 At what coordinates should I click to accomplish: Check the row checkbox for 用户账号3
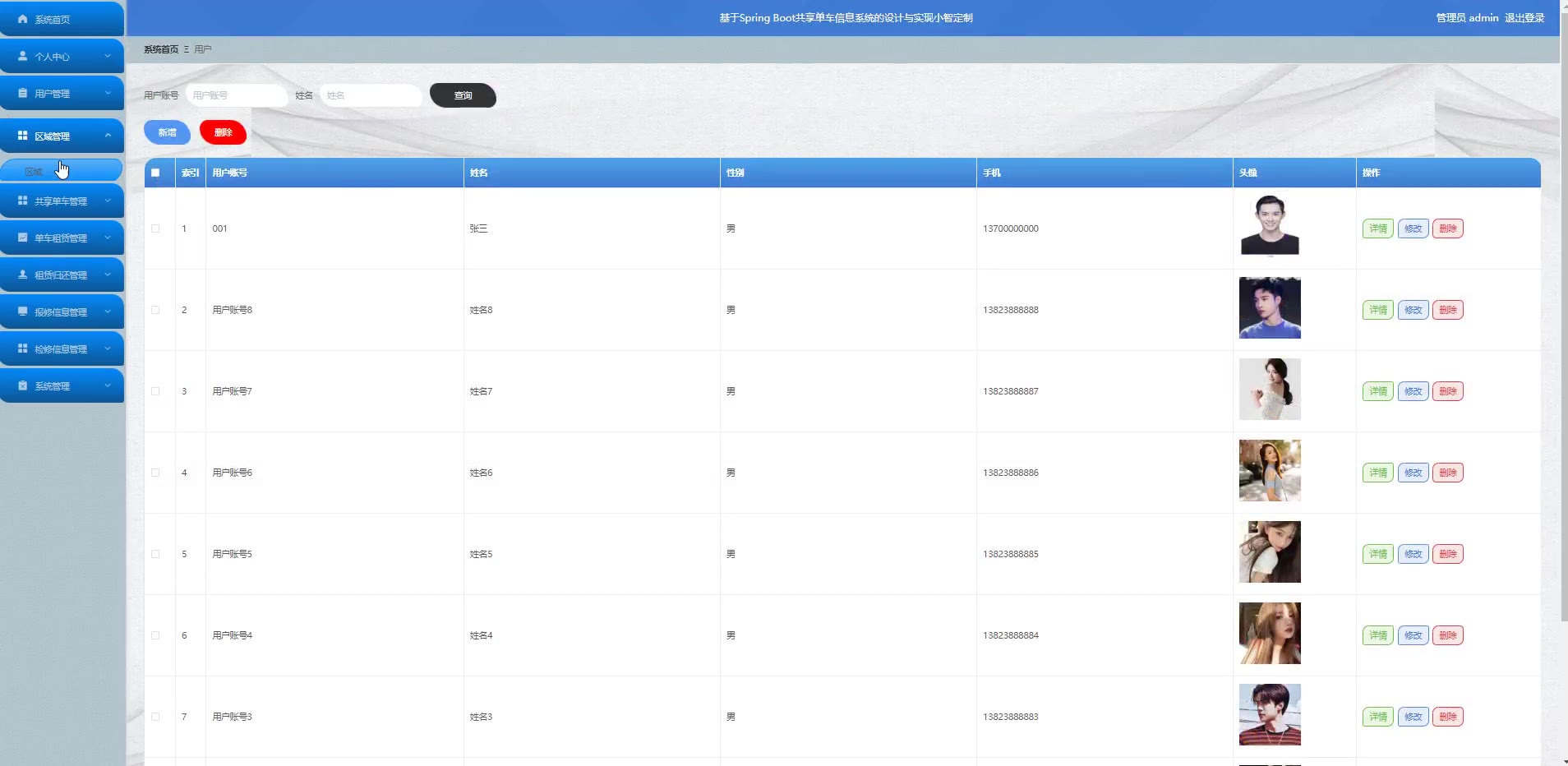pyautogui.click(x=155, y=717)
